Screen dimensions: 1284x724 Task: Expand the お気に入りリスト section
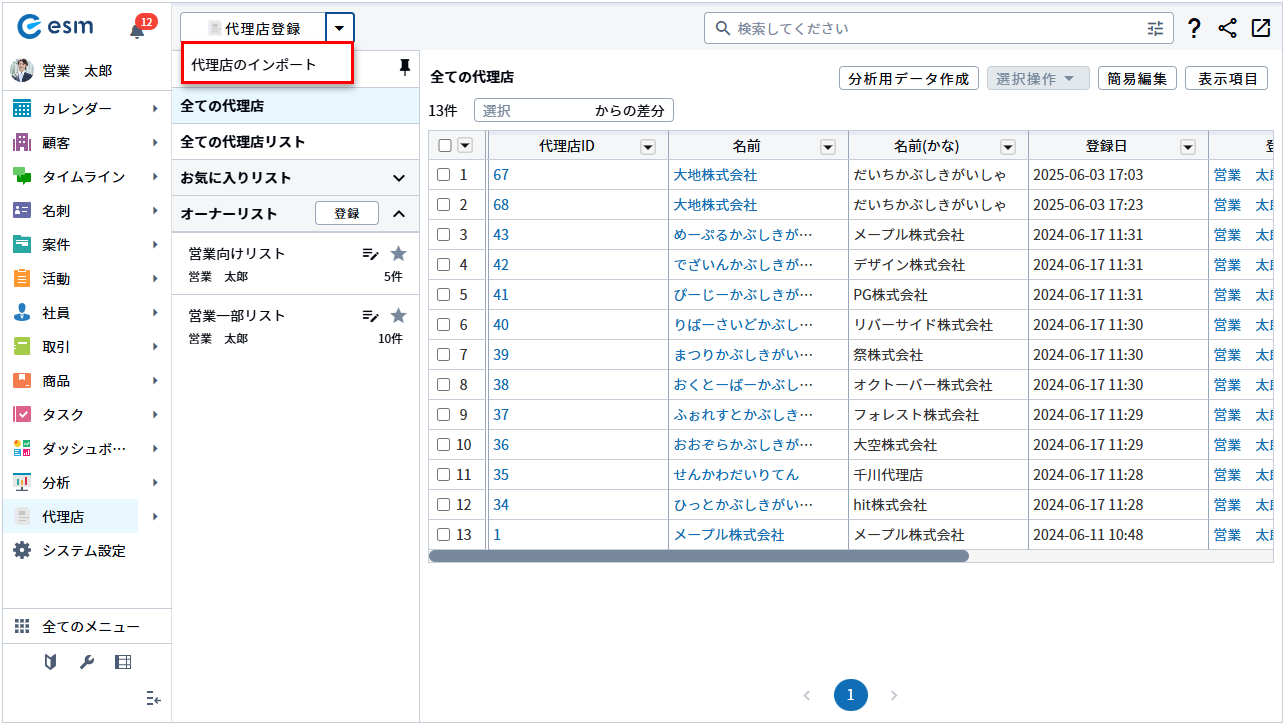pos(399,178)
